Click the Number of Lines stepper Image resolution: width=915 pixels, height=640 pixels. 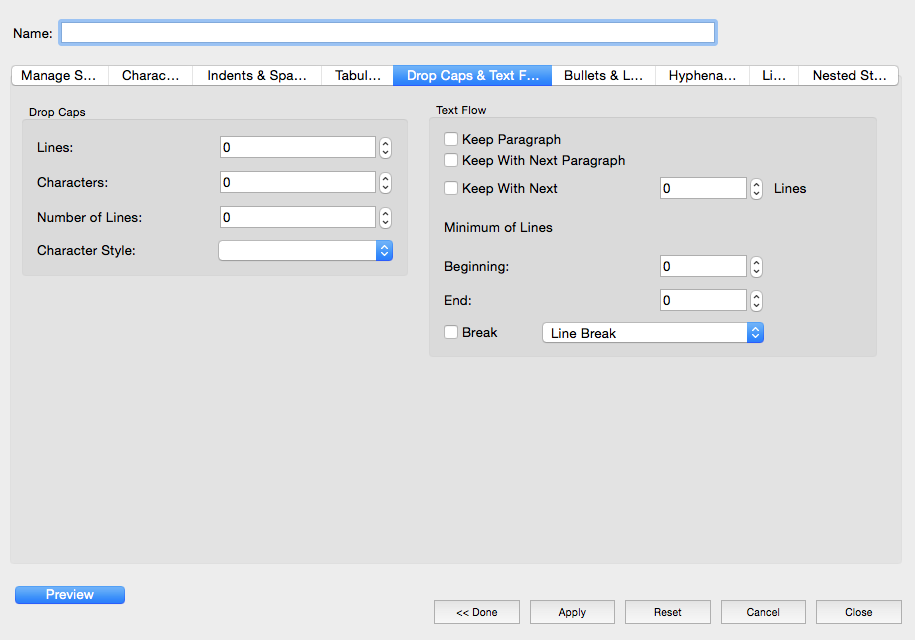point(385,218)
